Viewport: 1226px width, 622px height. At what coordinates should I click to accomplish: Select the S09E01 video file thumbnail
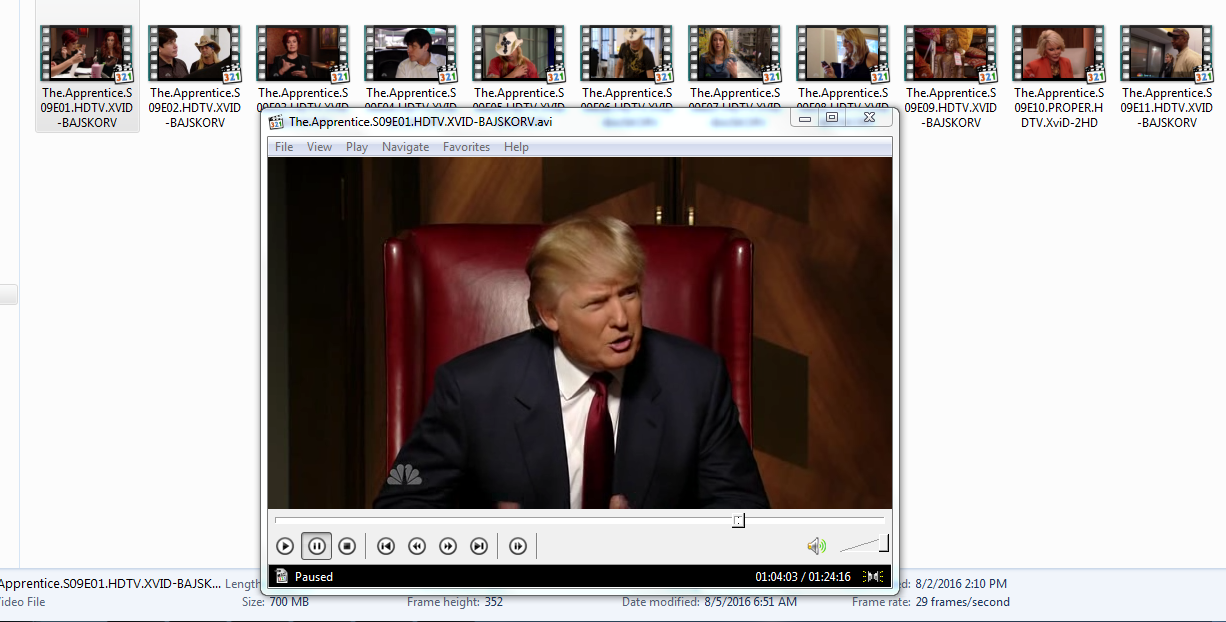tap(87, 54)
